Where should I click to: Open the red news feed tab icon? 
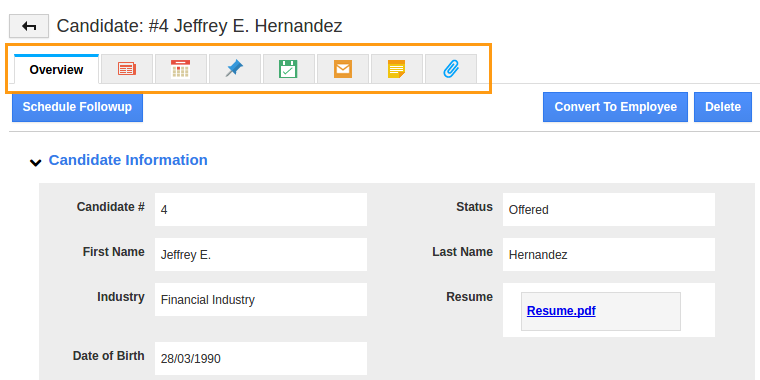(x=127, y=69)
